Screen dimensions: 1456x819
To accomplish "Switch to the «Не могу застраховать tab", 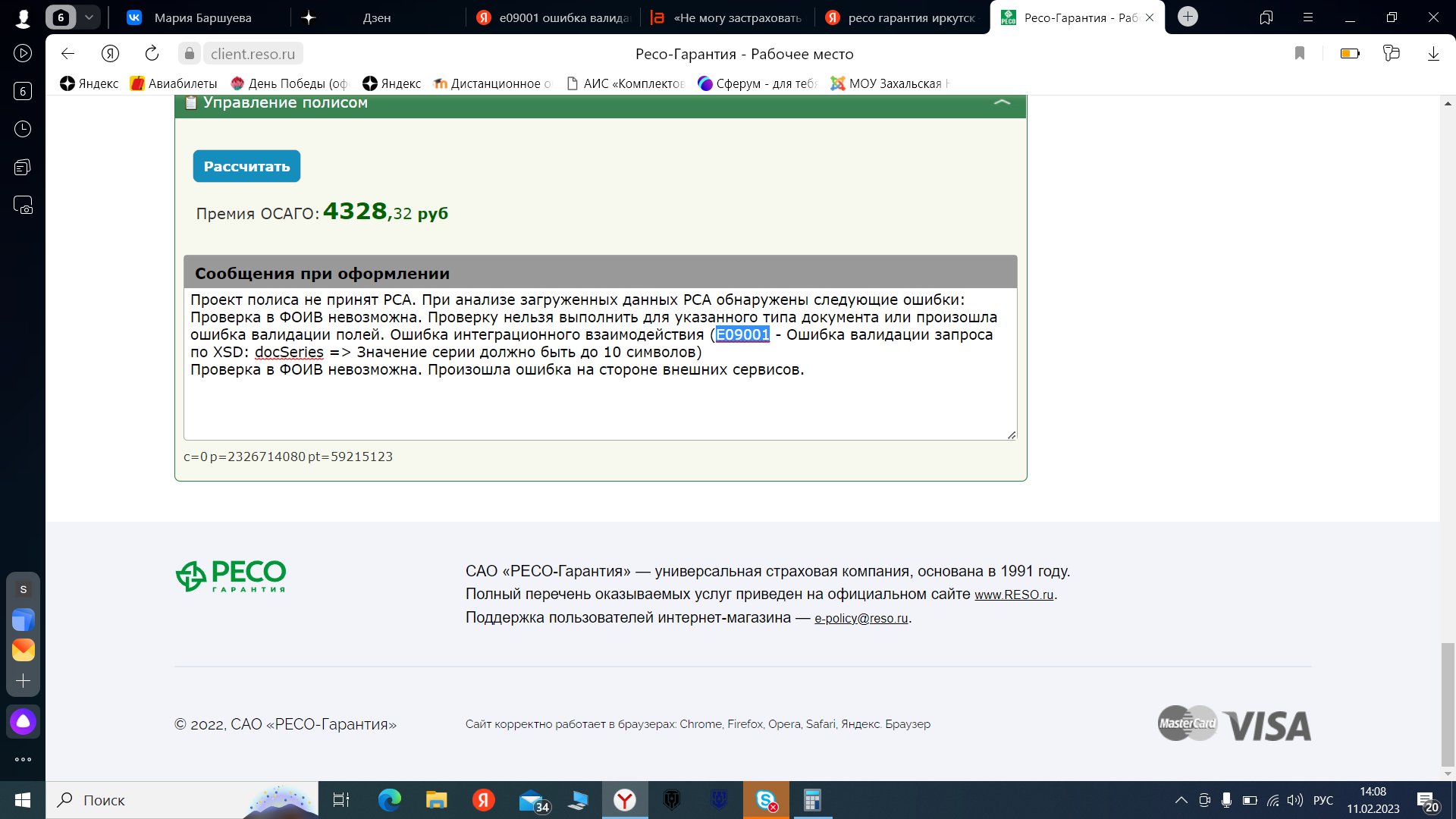I will (x=726, y=17).
